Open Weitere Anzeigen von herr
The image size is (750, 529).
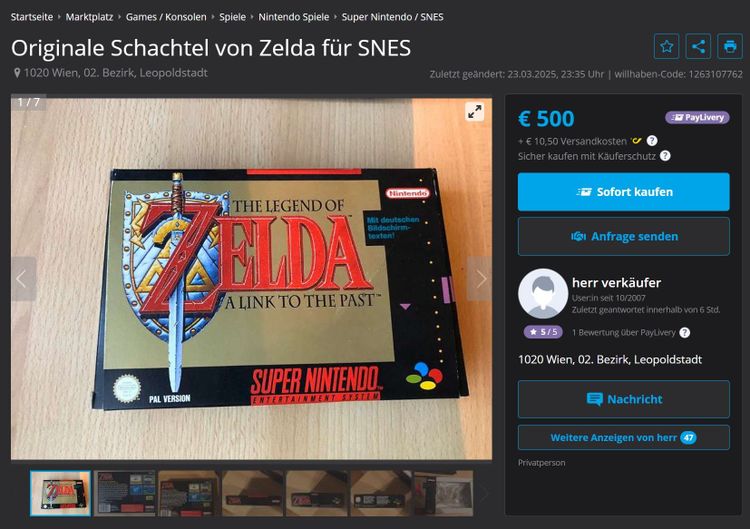[624, 437]
